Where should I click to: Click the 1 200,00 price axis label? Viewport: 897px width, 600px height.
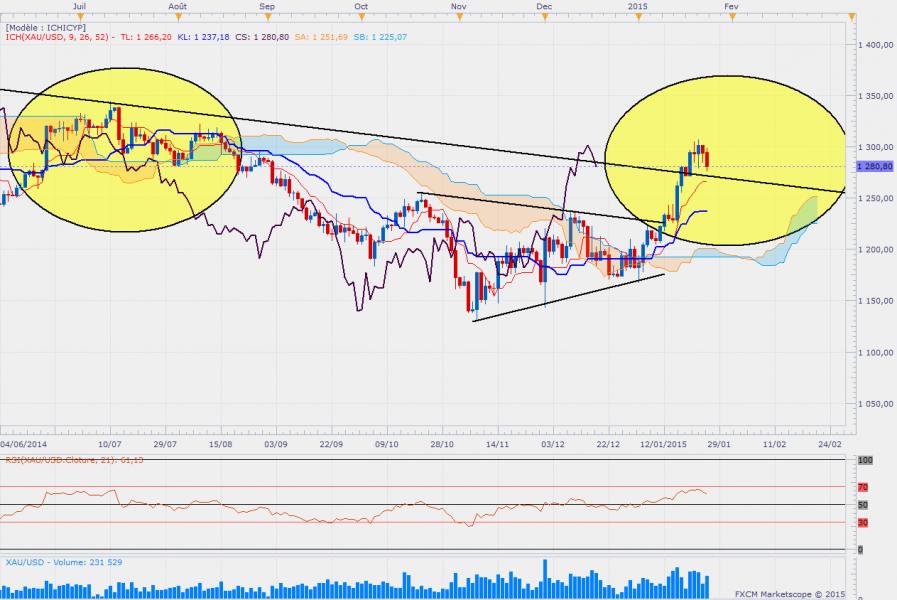876,249
